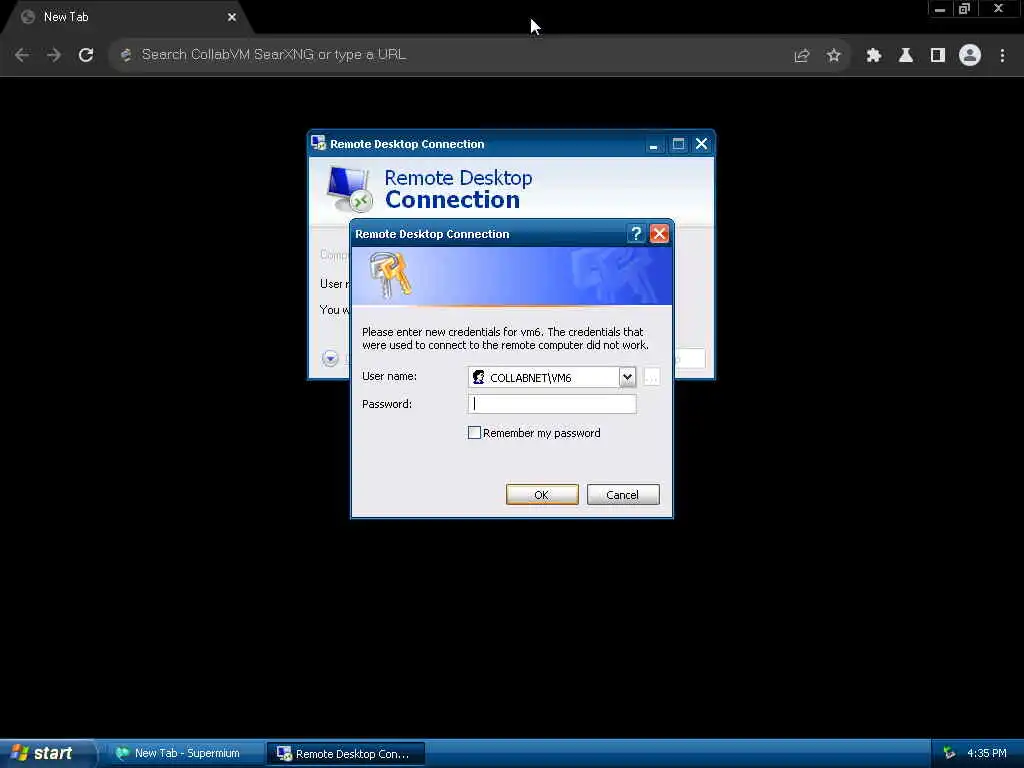
Task: Open the Windows start menu
Action: tap(48, 753)
